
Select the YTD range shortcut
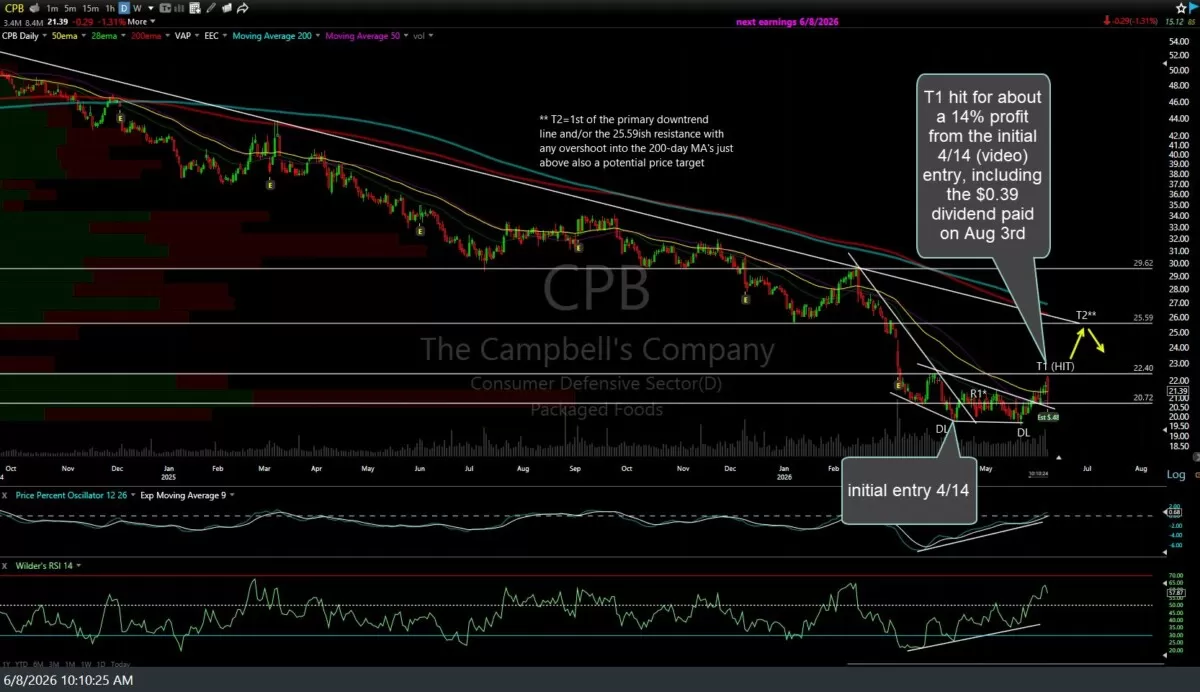click(x=21, y=665)
